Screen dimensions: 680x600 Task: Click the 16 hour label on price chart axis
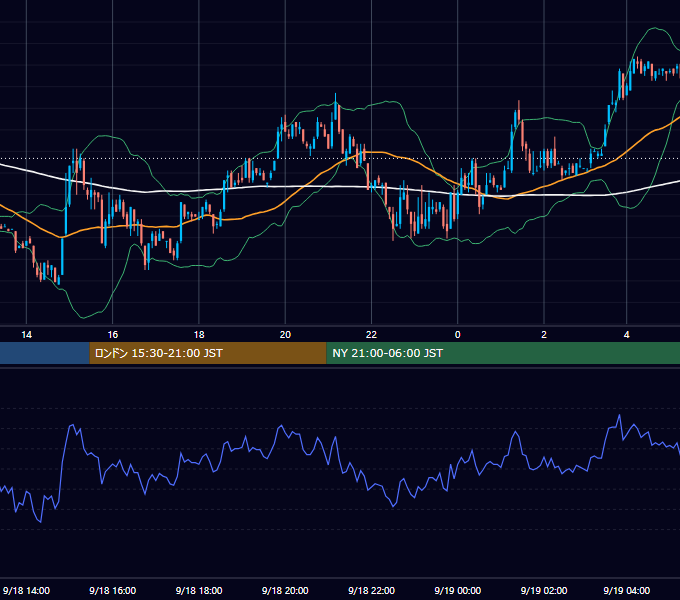click(x=113, y=335)
